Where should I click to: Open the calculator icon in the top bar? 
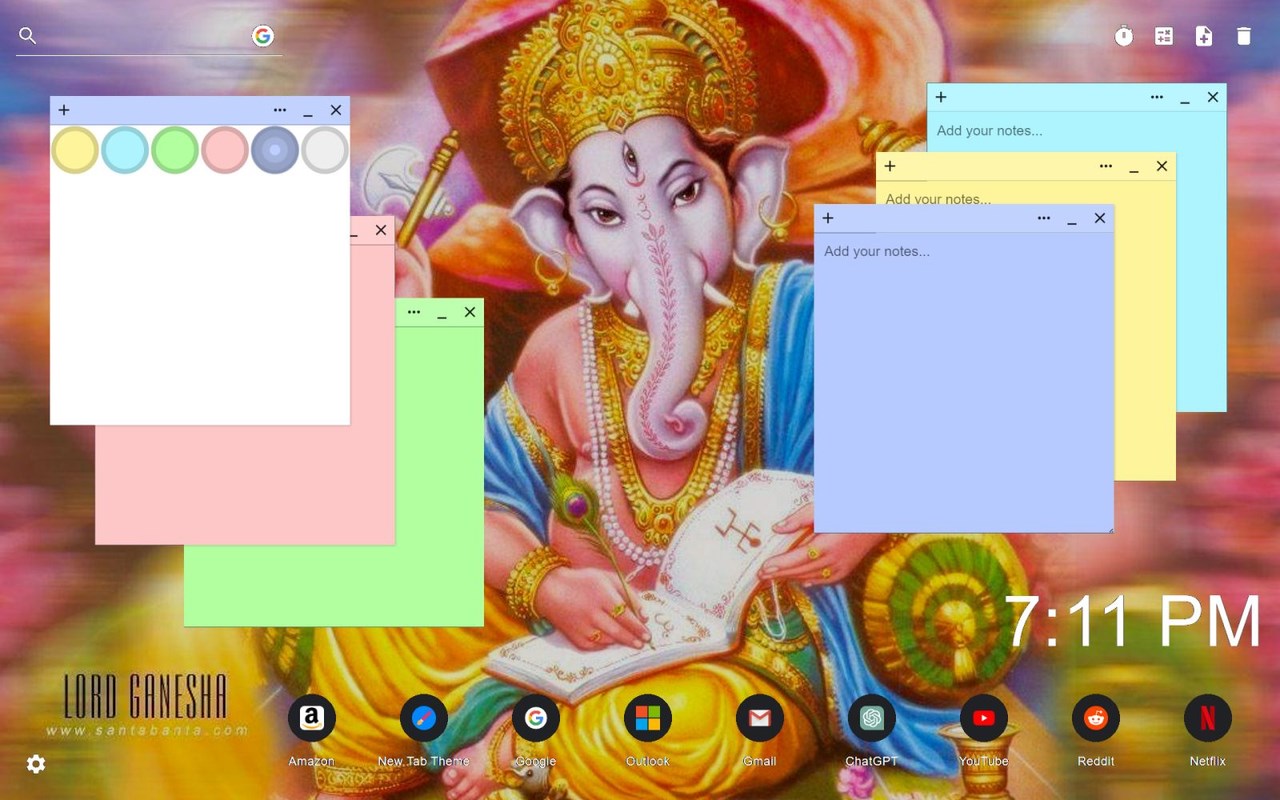click(1164, 36)
